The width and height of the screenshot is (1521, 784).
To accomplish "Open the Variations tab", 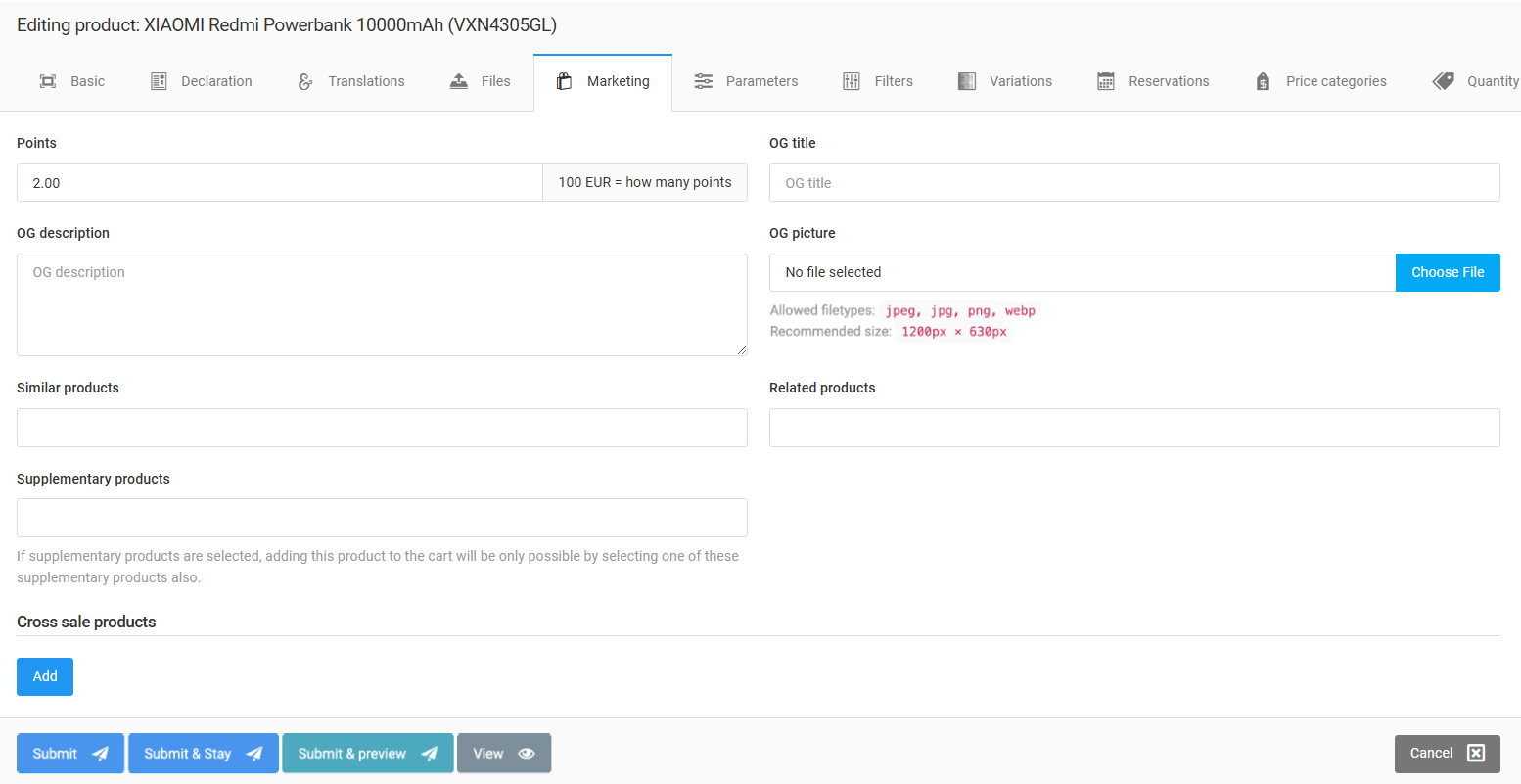I will tap(1005, 81).
